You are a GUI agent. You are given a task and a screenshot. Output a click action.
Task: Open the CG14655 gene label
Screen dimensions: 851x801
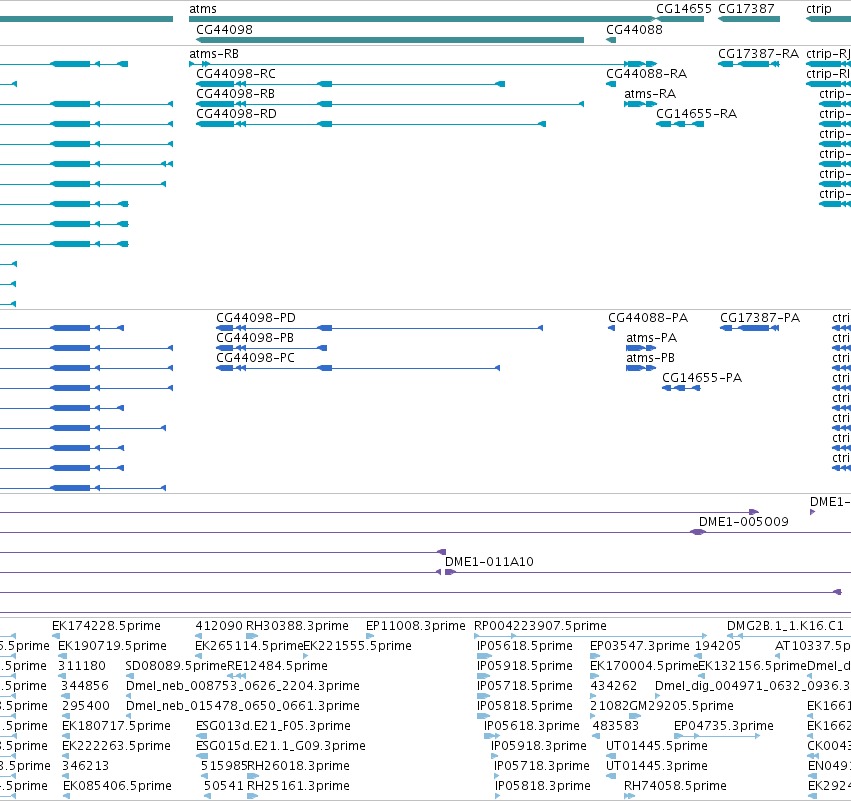point(683,9)
